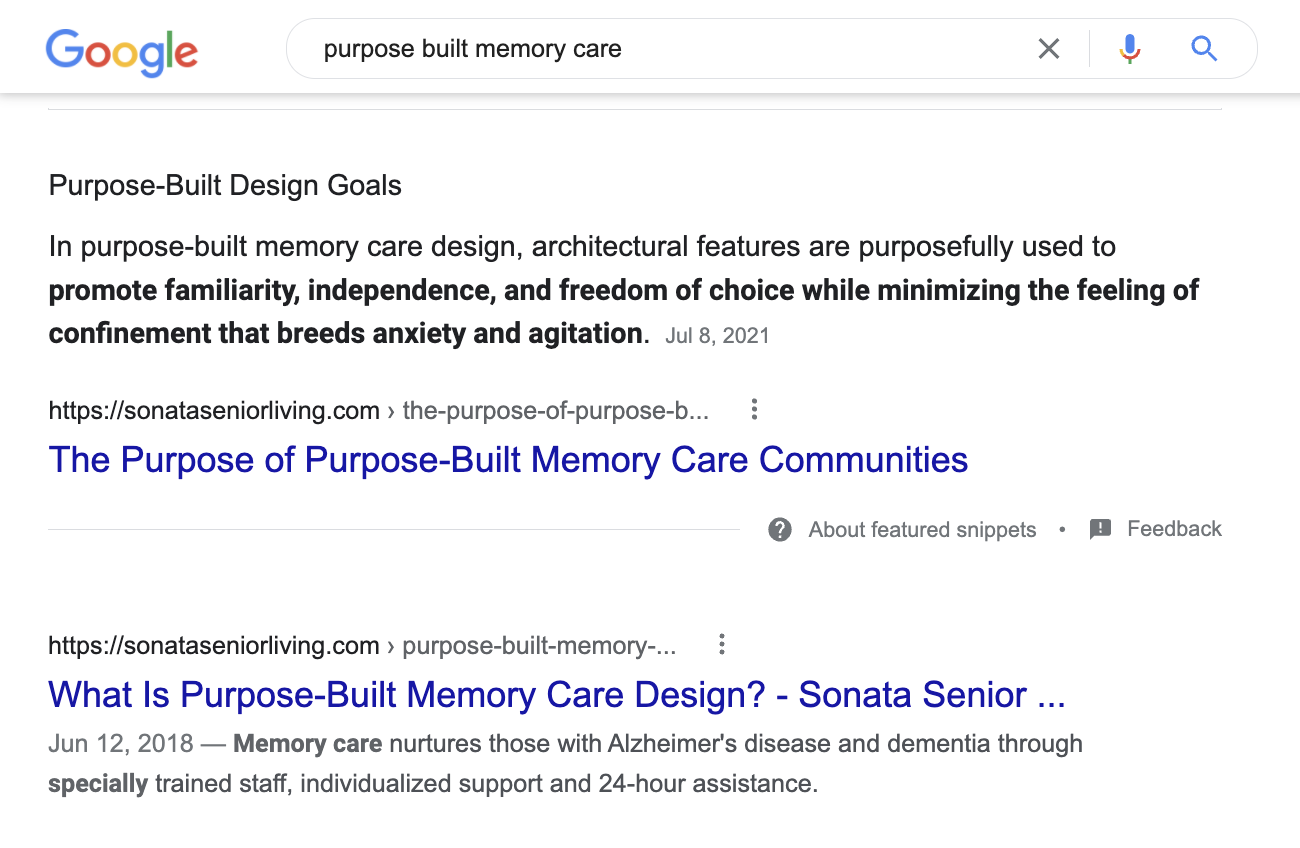Click the Feedback flag icon

[x=1100, y=530]
